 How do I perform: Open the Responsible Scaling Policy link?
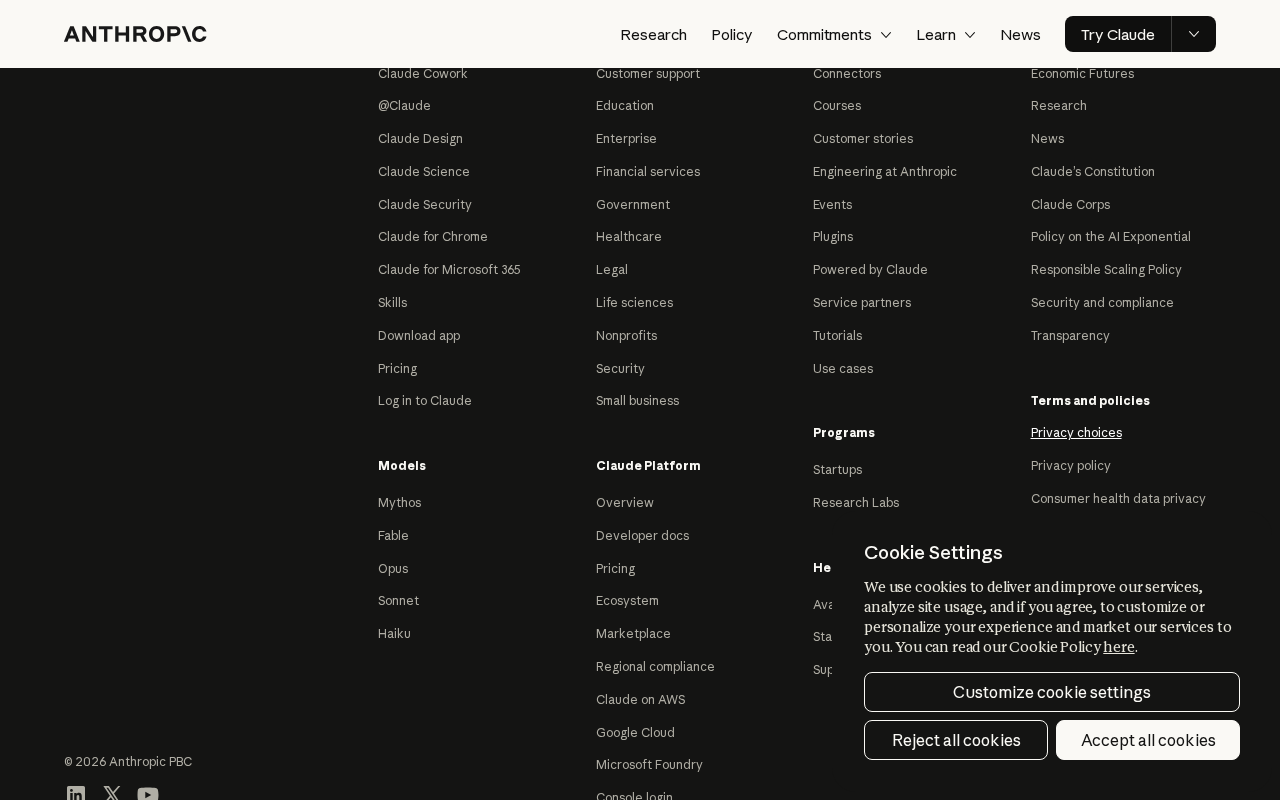click(1106, 269)
